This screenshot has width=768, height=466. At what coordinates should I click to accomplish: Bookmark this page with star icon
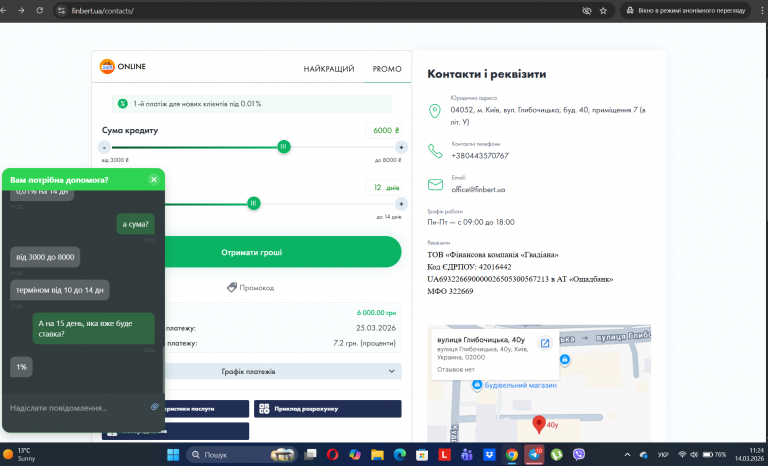tap(603, 10)
